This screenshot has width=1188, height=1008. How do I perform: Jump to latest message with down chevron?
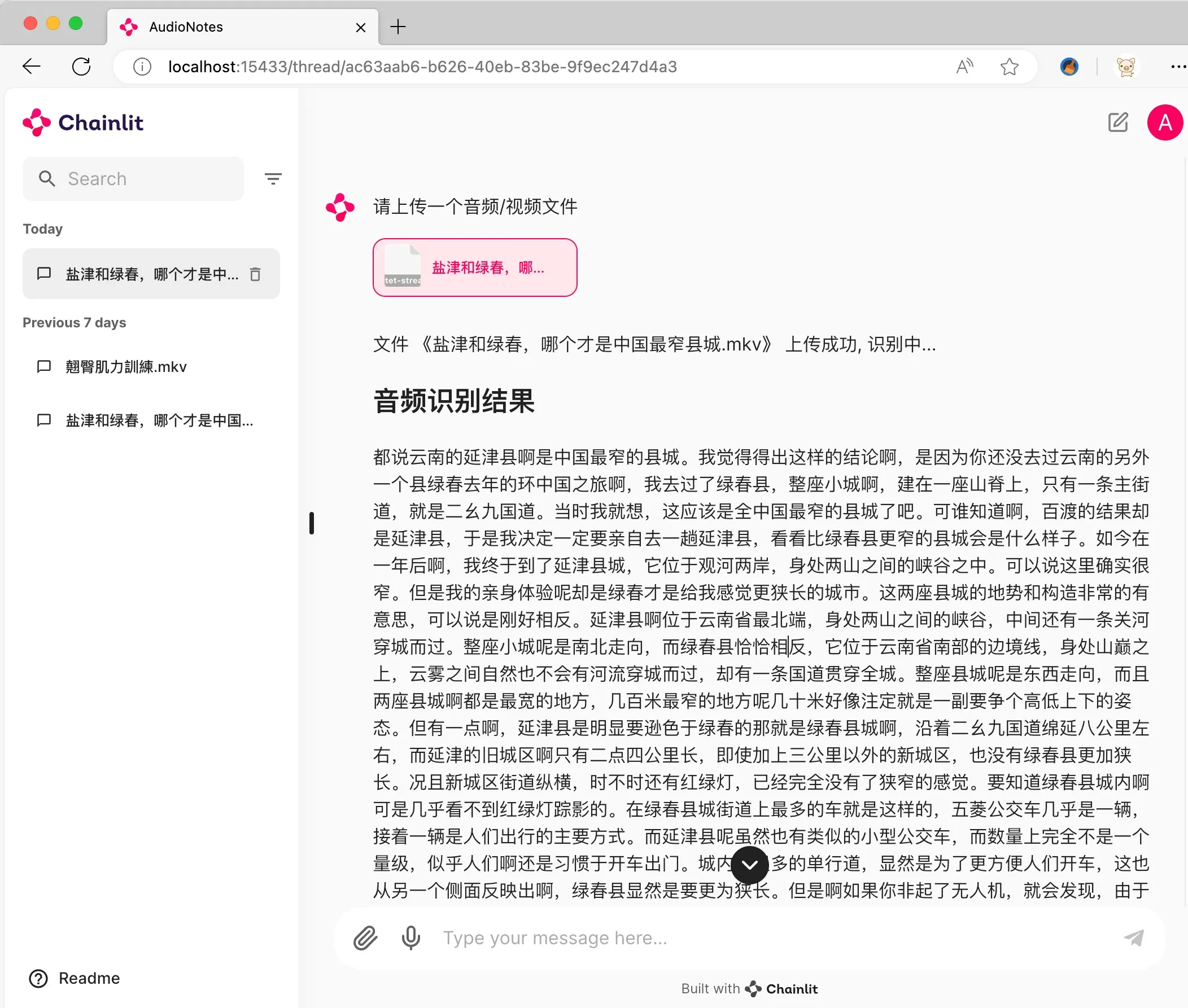click(x=749, y=865)
